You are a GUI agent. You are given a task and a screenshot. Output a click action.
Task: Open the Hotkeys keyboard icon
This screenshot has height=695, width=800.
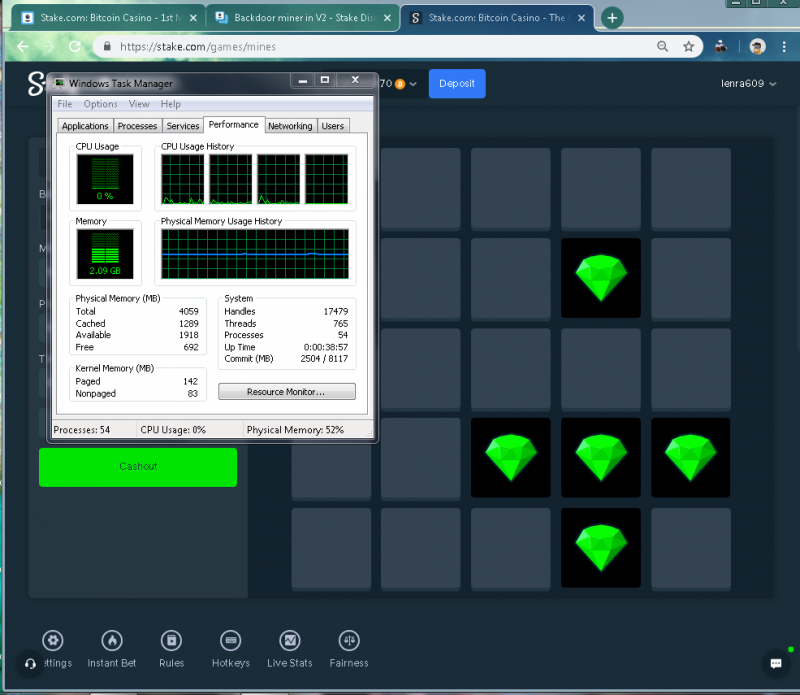[231, 640]
